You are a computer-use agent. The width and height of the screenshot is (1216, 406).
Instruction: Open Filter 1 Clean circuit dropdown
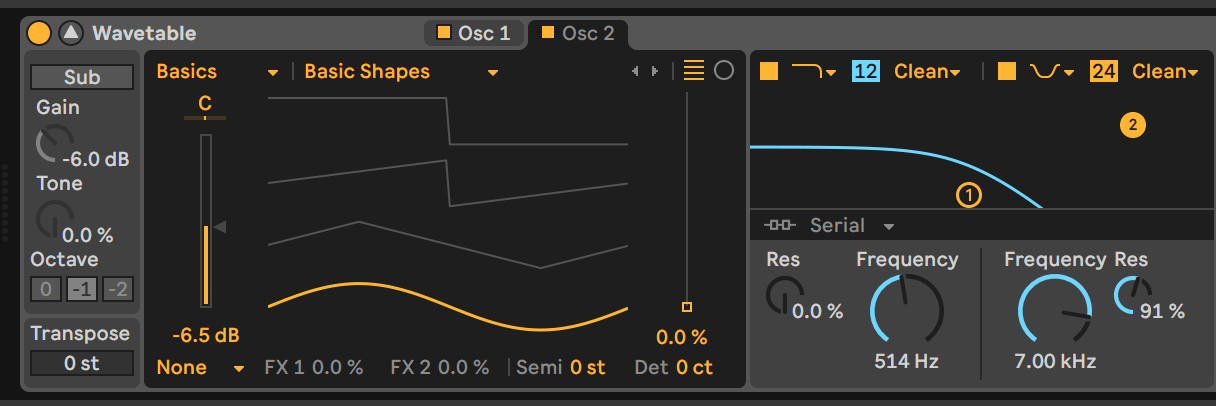click(x=927, y=72)
